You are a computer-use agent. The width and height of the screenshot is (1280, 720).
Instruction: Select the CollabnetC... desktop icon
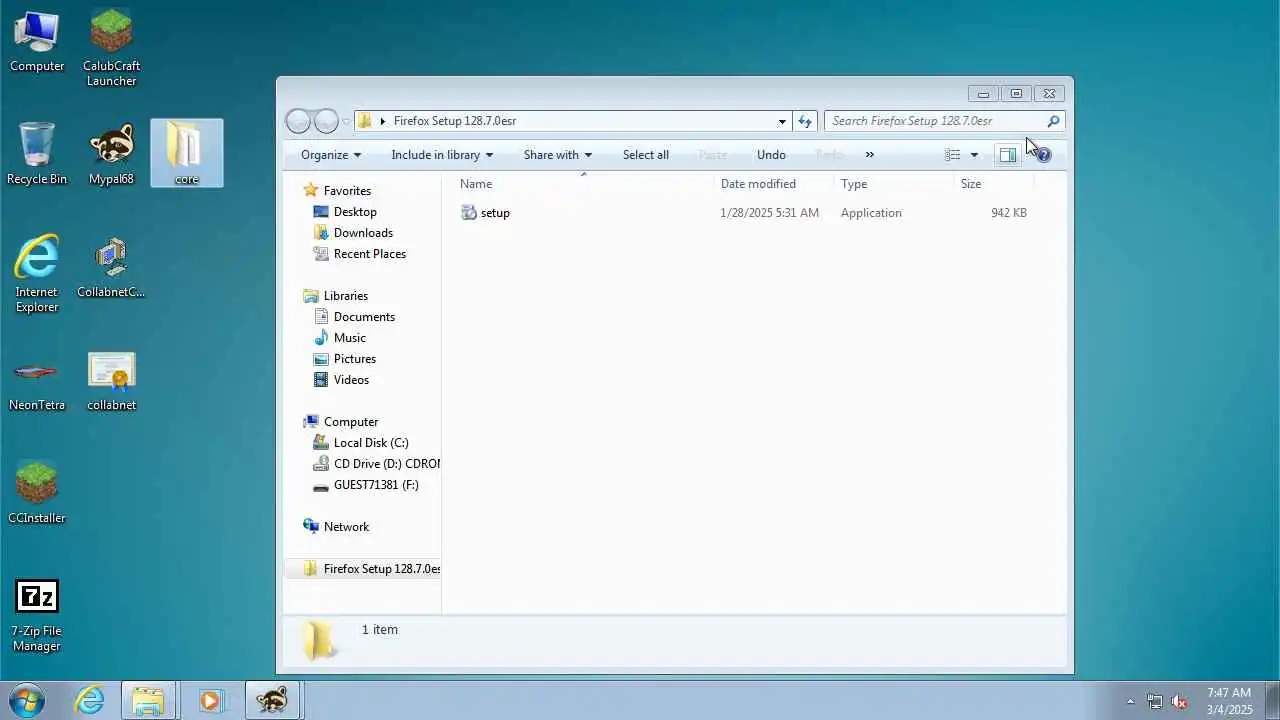[x=111, y=267]
